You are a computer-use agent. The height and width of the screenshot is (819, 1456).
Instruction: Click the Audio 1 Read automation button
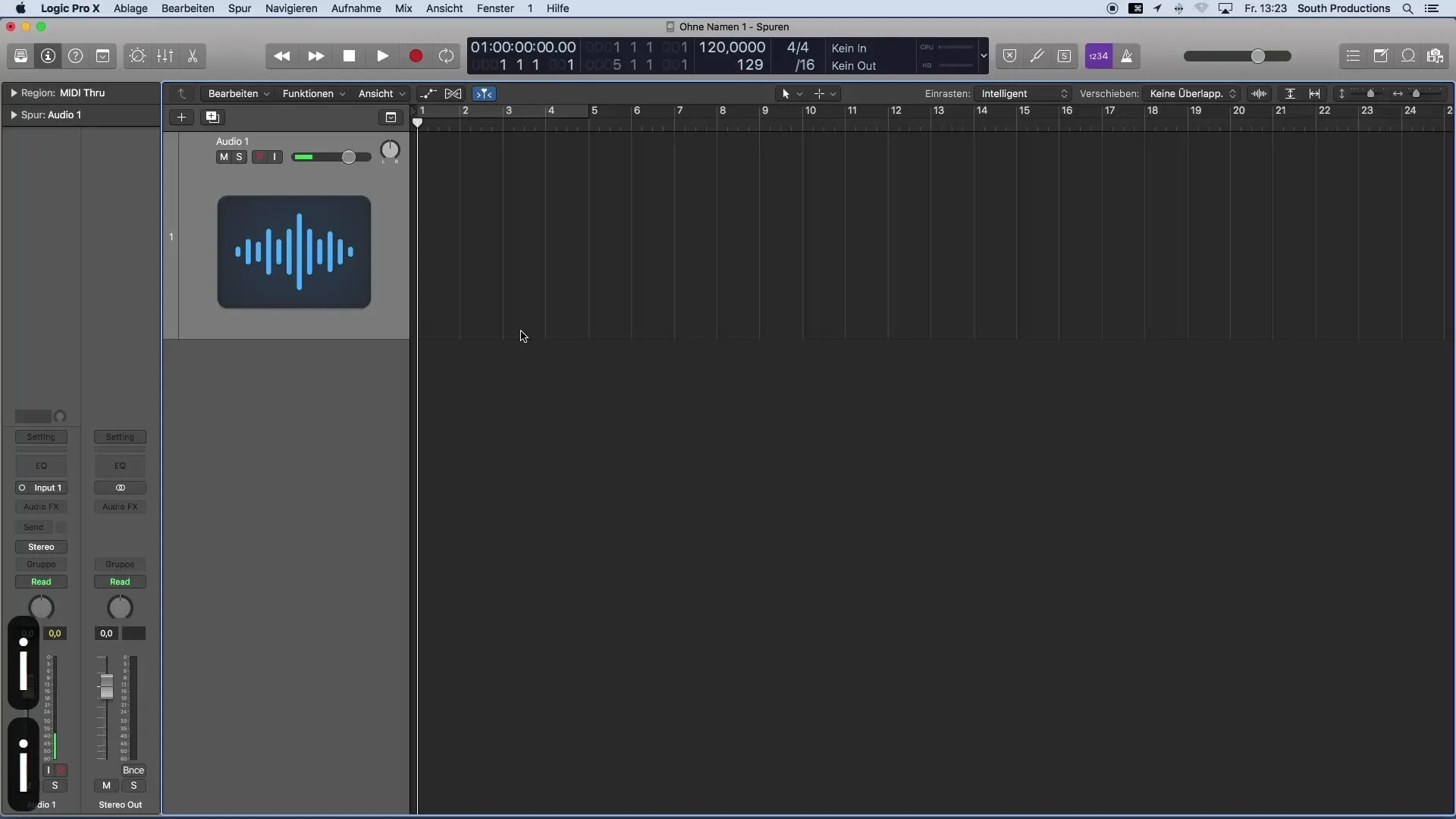coord(41,582)
